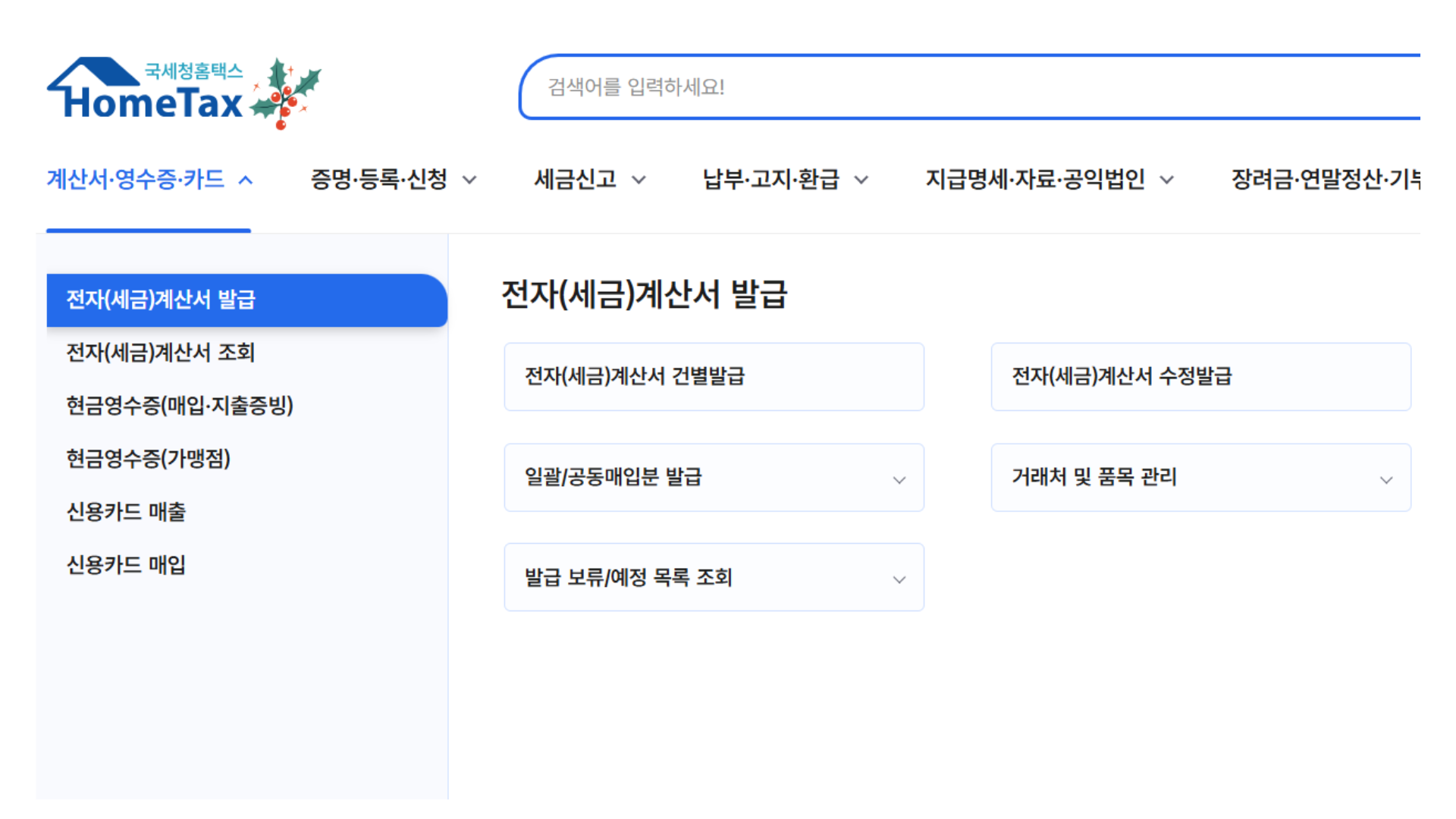Open 현금영수증(가맹점) sidebar item

[x=149, y=459]
